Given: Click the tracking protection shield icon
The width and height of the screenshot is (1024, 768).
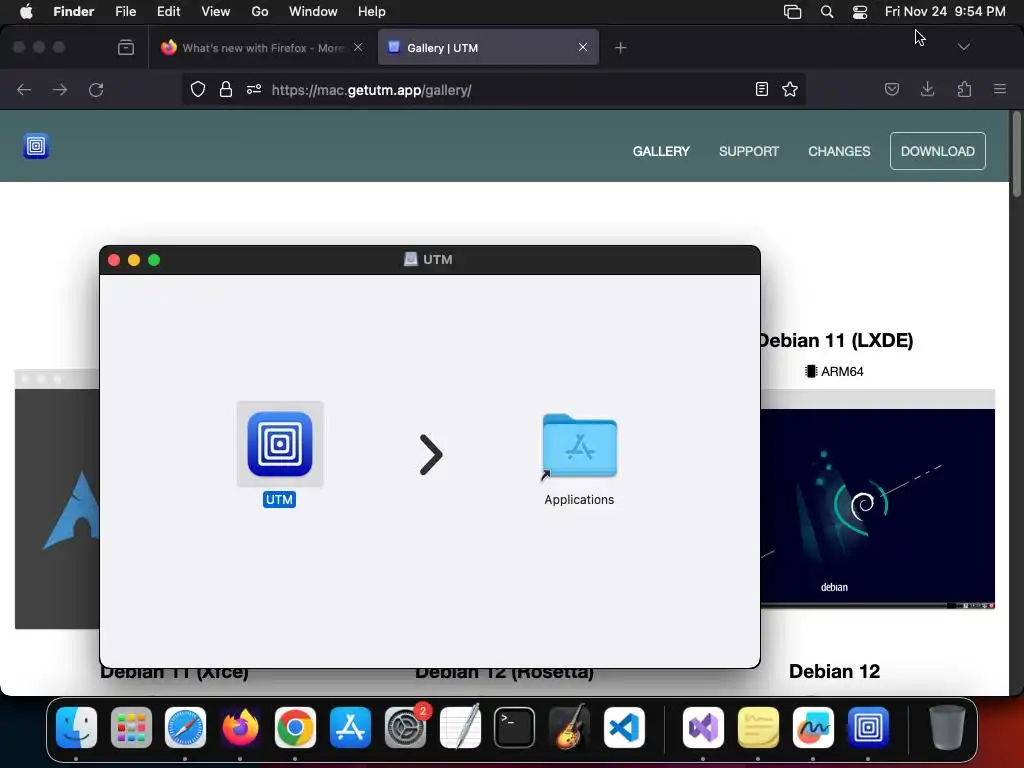Looking at the screenshot, I should tap(198, 89).
